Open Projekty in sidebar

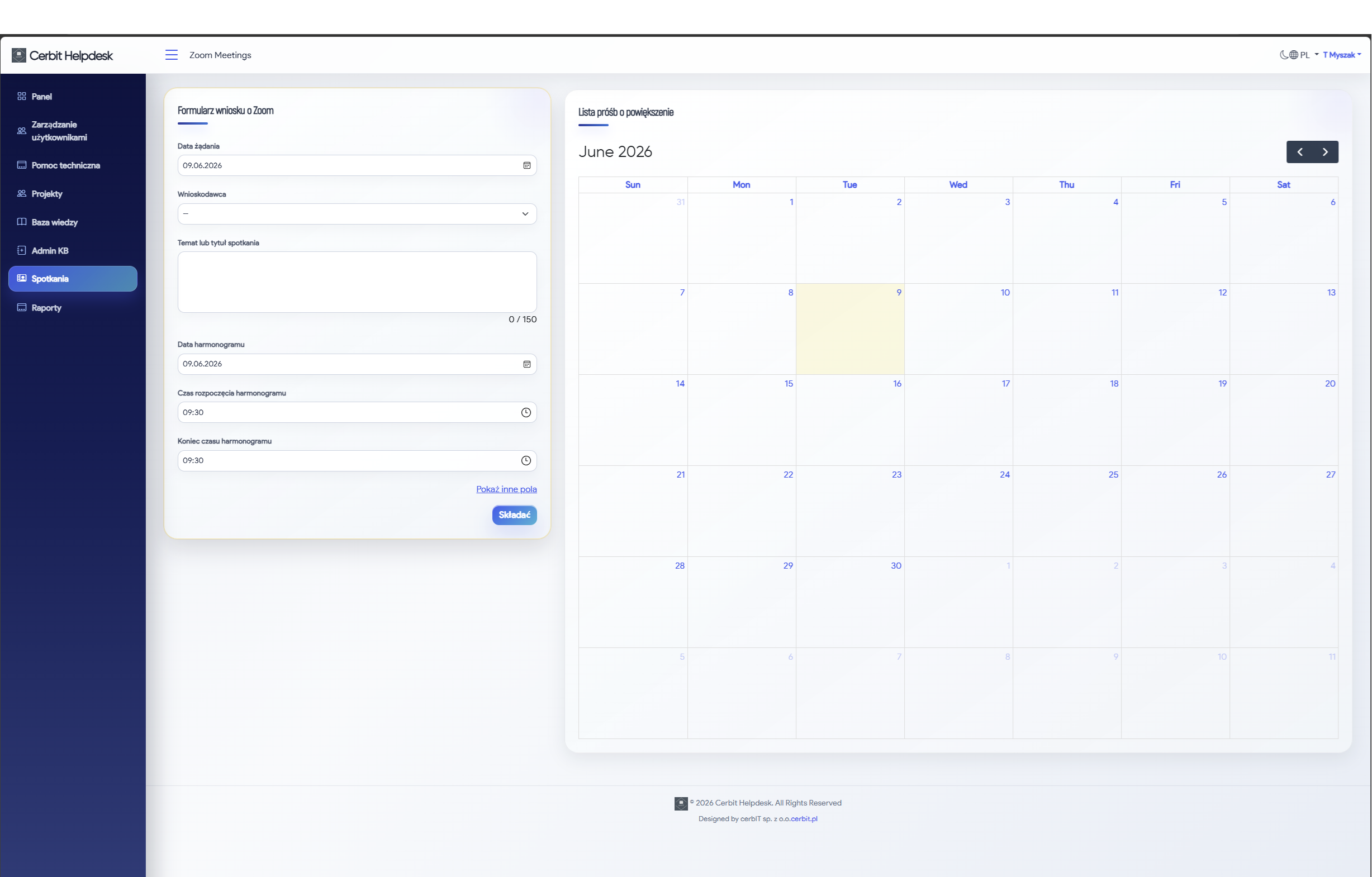click(x=73, y=194)
